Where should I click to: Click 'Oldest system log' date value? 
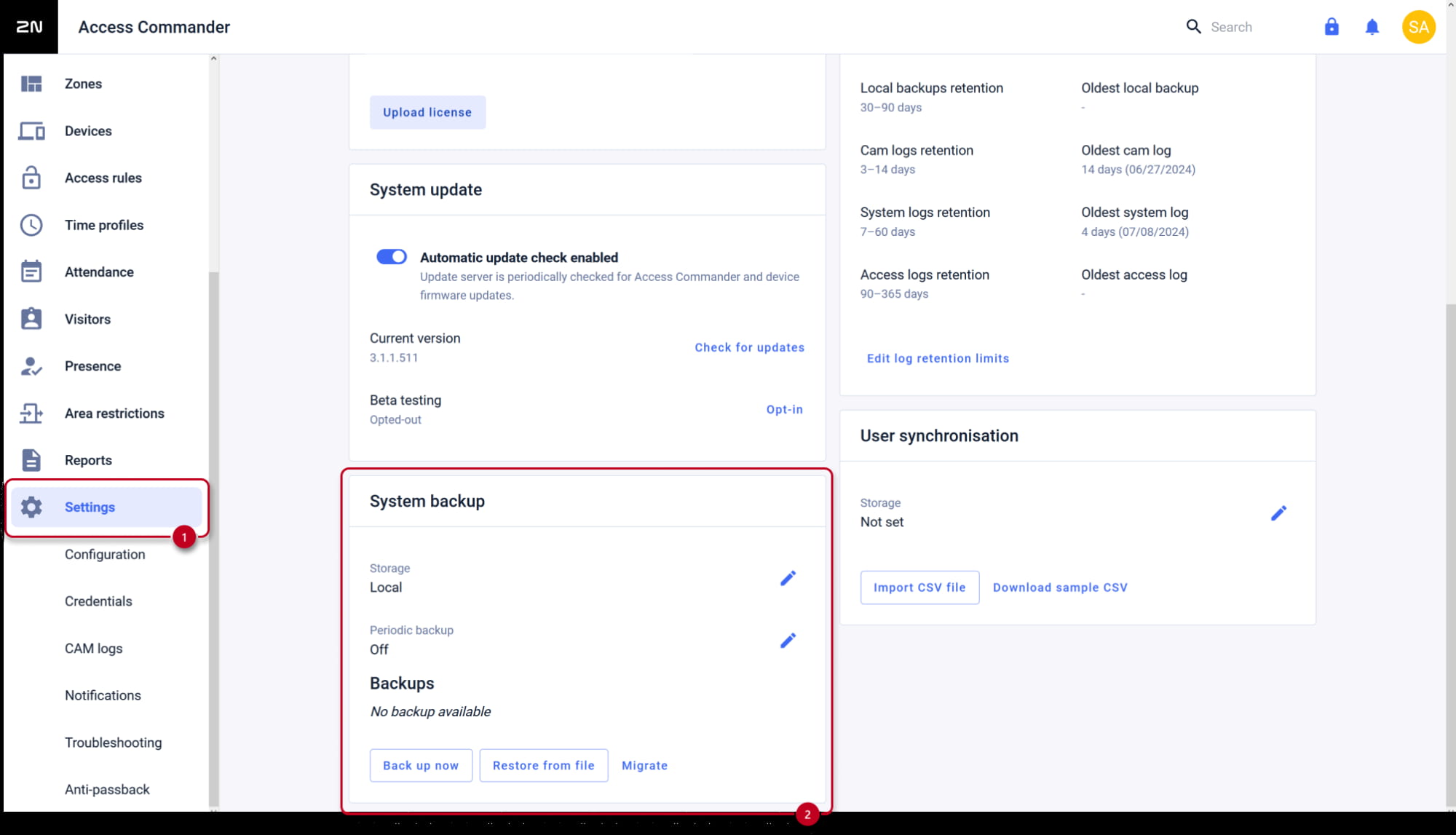pos(1135,231)
